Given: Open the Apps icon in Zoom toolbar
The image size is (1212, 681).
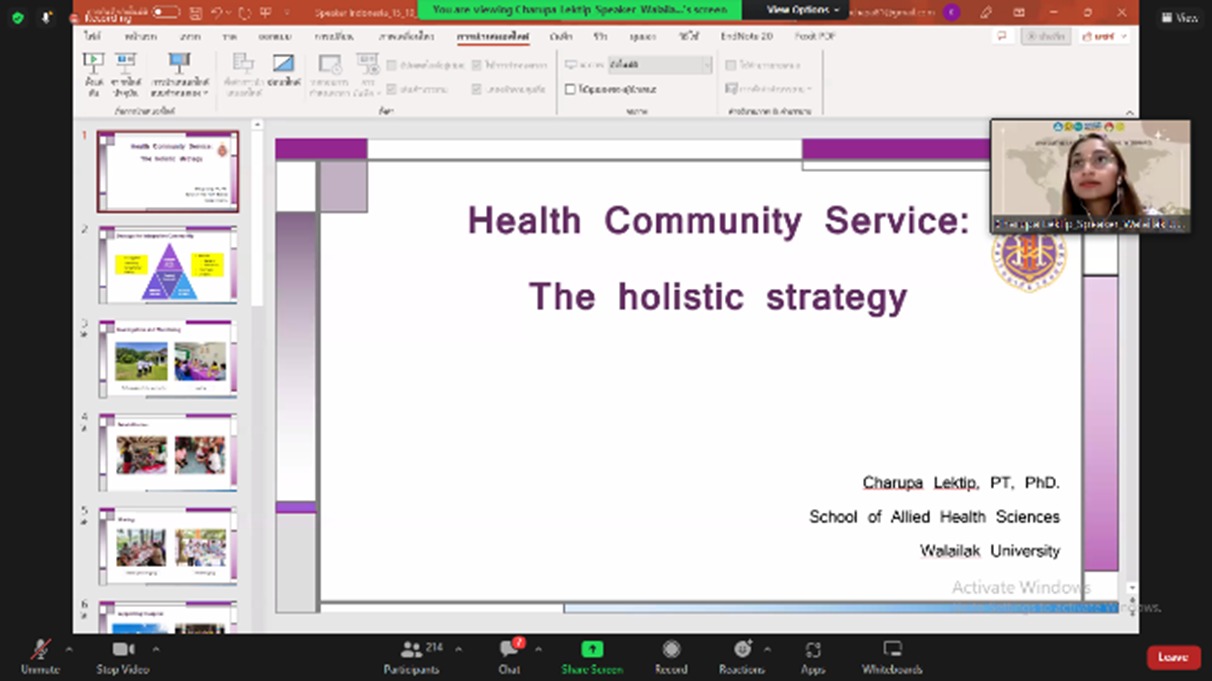Looking at the screenshot, I should (x=812, y=650).
